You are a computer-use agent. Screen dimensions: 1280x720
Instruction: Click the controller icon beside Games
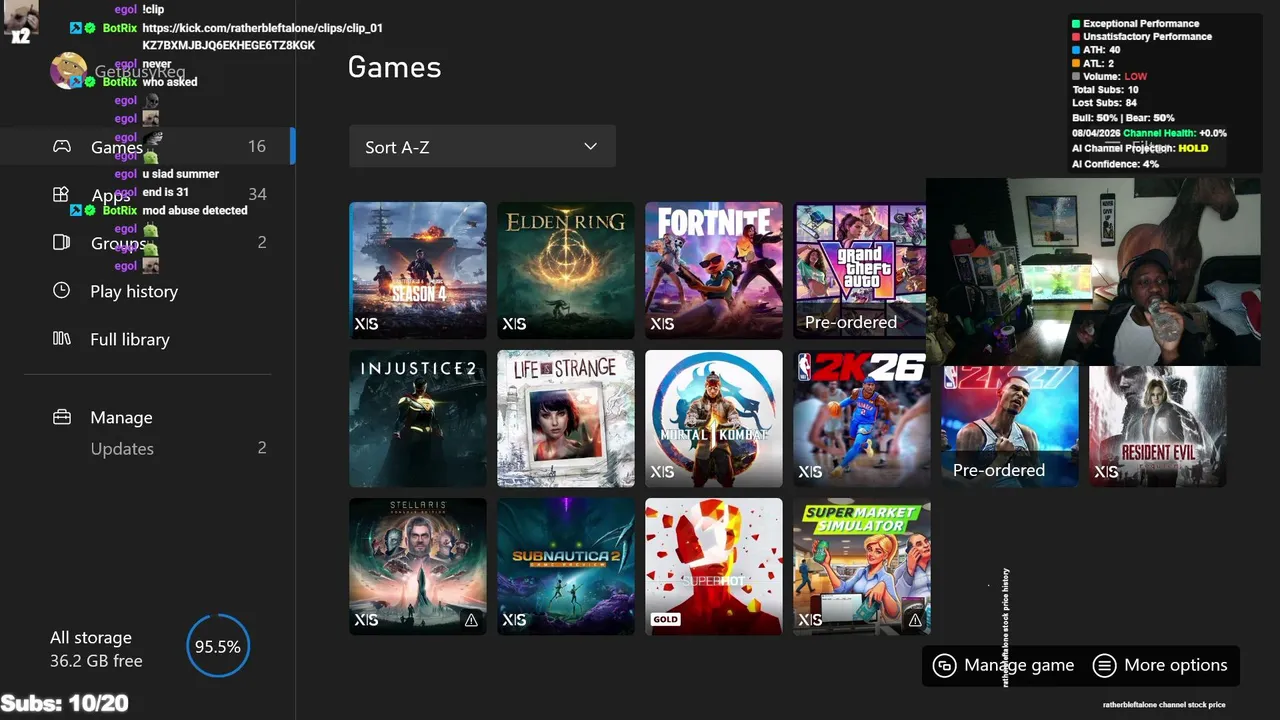62,146
